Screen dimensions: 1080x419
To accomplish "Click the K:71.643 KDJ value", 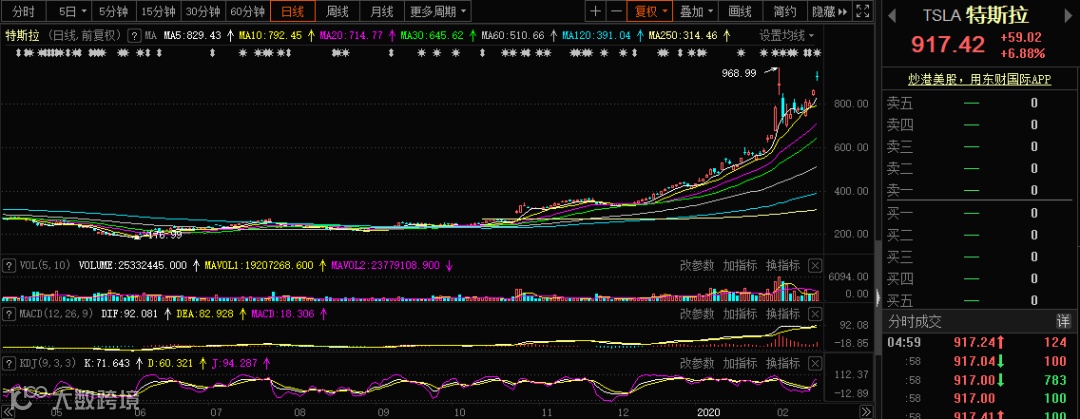I will 107,362.
